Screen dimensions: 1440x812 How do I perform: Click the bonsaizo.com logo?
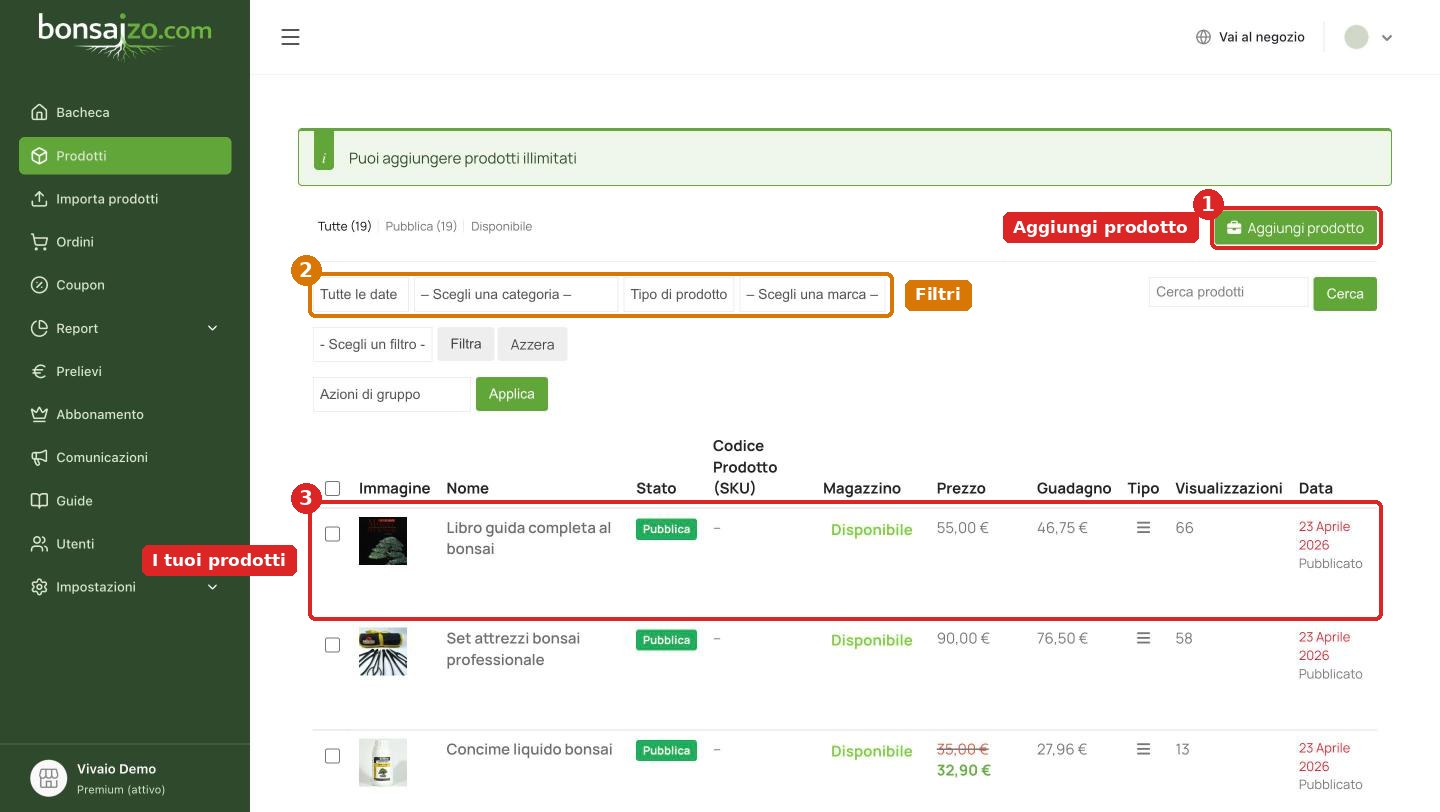[125, 35]
